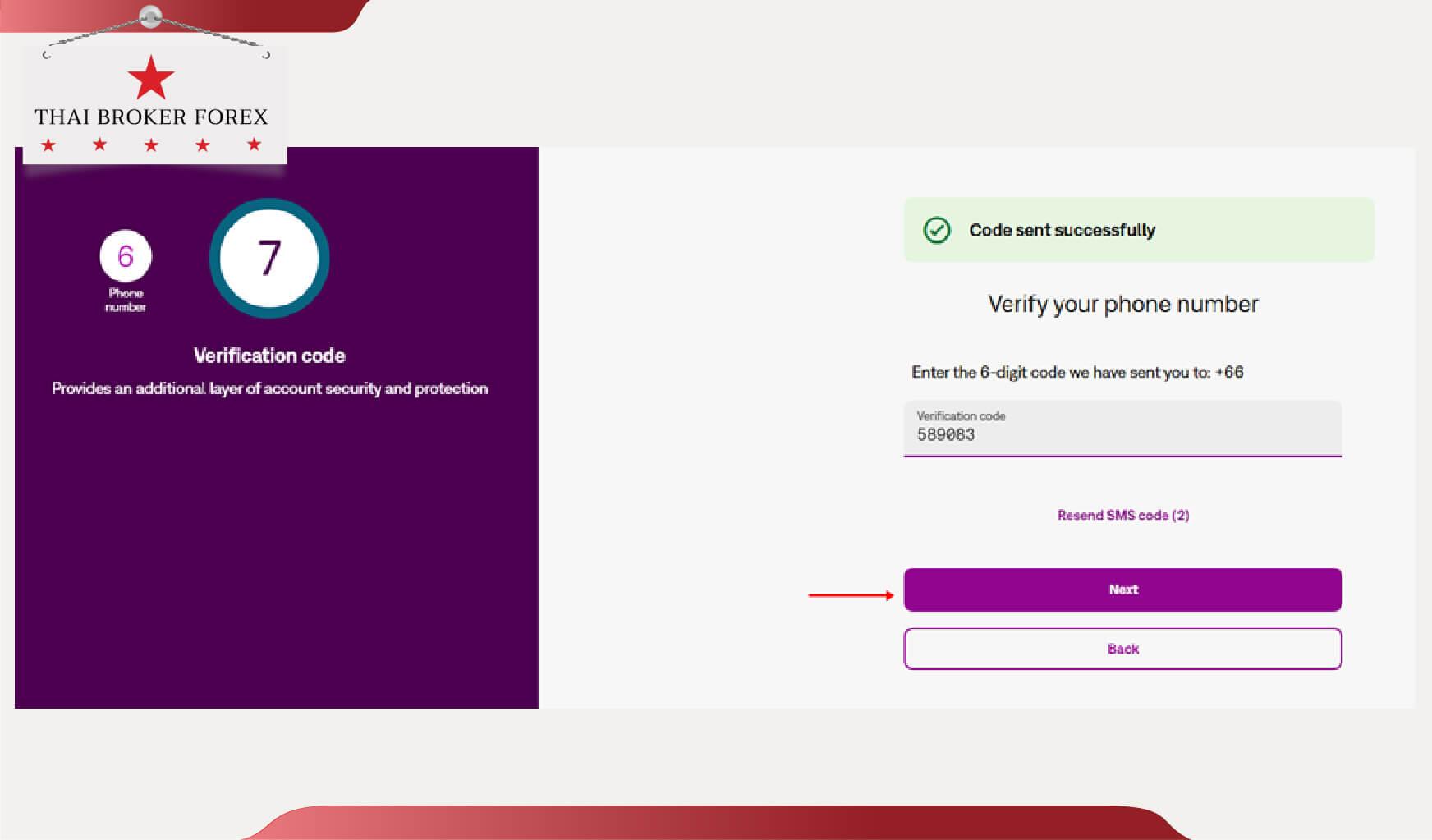This screenshot has height=840, width=1432.
Task: Request a new code via Resend SMS code
Action: (1122, 515)
